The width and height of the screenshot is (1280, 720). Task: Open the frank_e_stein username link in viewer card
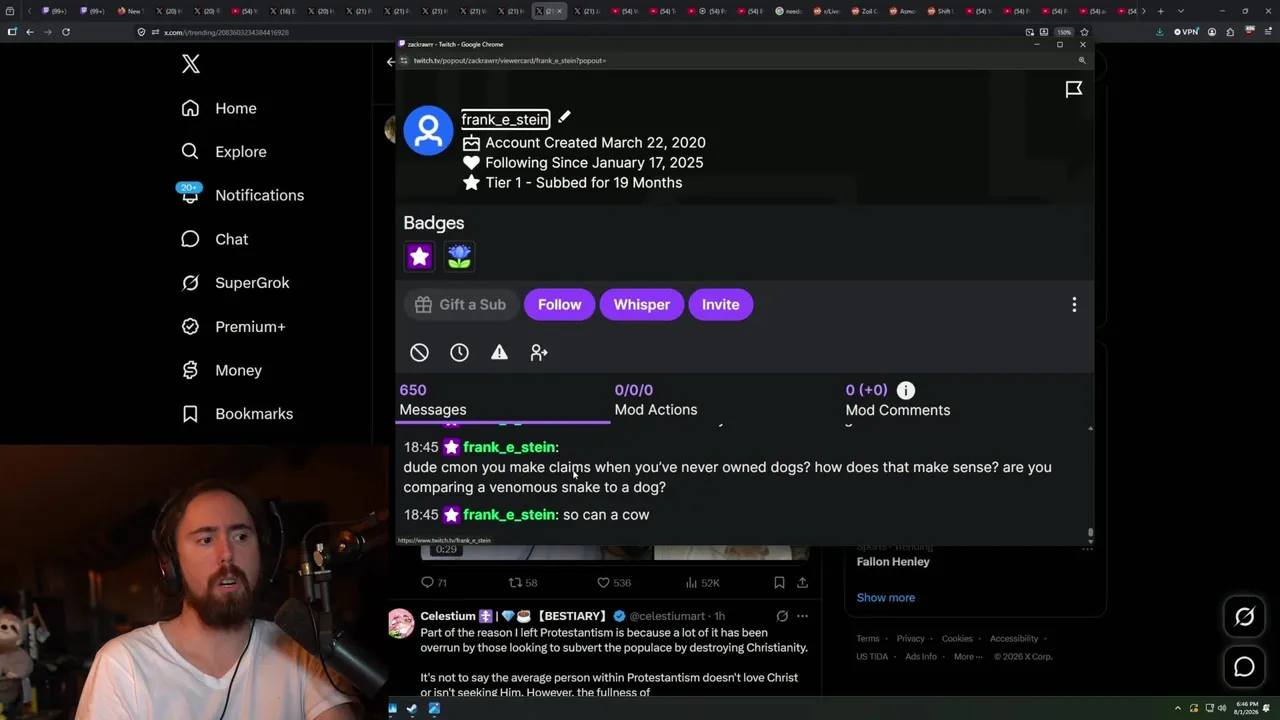tap(505, 119)
